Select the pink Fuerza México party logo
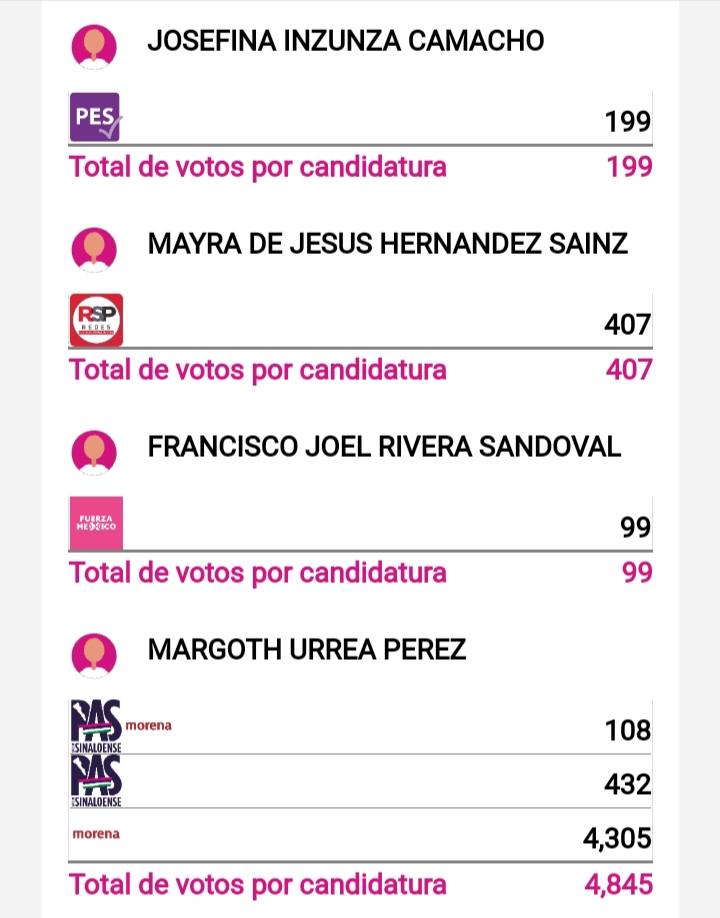The image size is (720, 918). [x=96, y=523]
